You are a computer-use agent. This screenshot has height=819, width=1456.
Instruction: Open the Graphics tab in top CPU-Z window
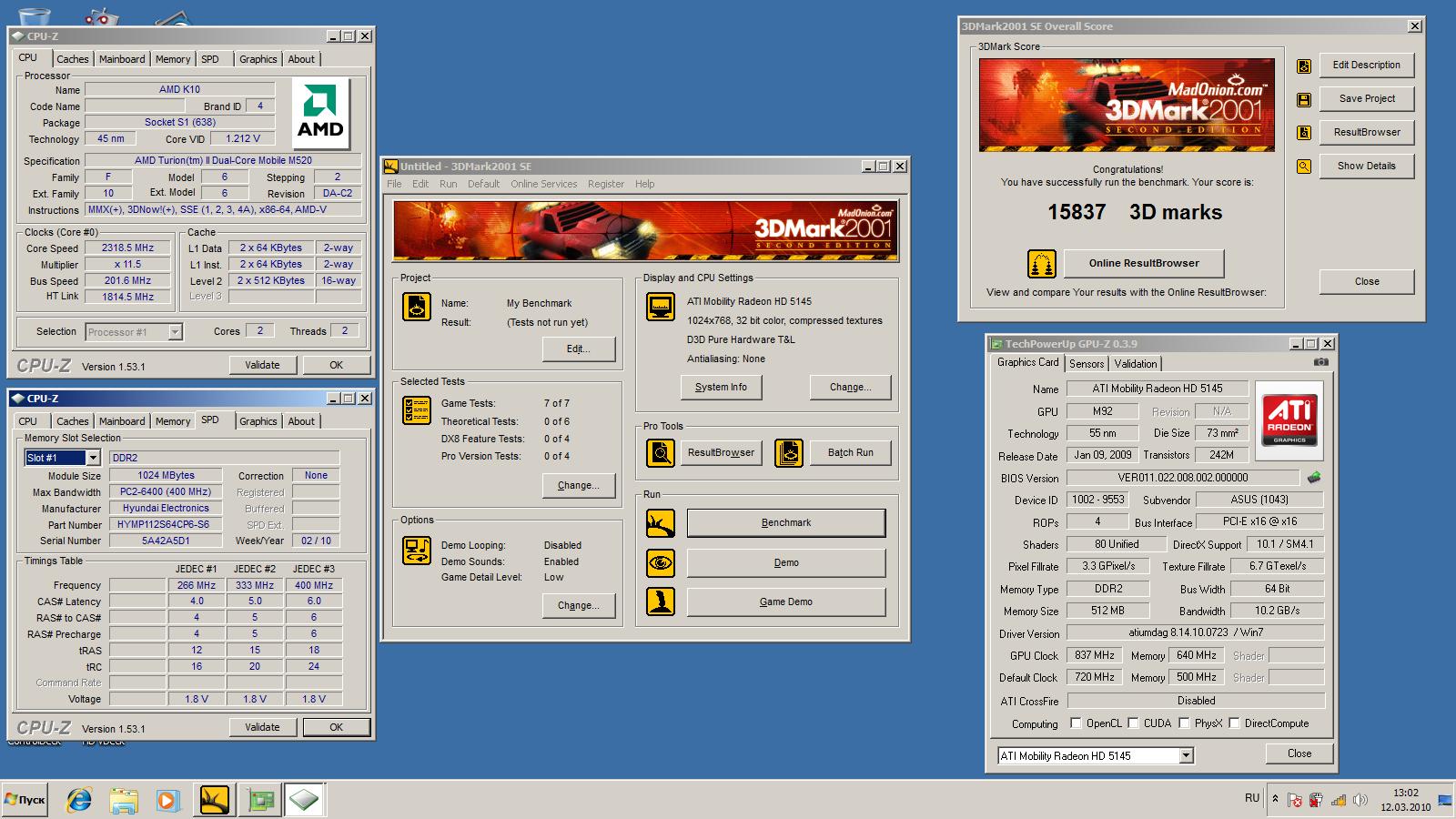coord(258,59)
